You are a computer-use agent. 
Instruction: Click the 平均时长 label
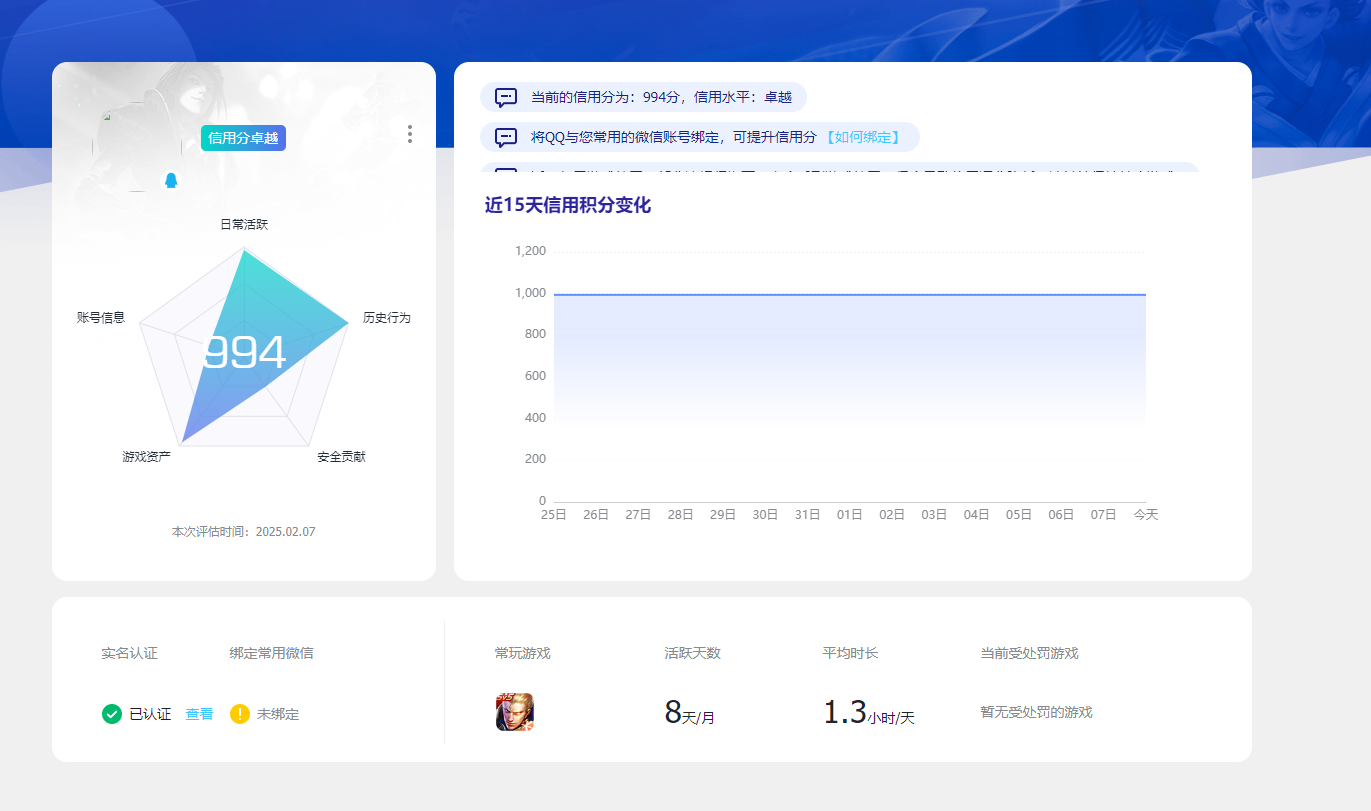[850, 653]
